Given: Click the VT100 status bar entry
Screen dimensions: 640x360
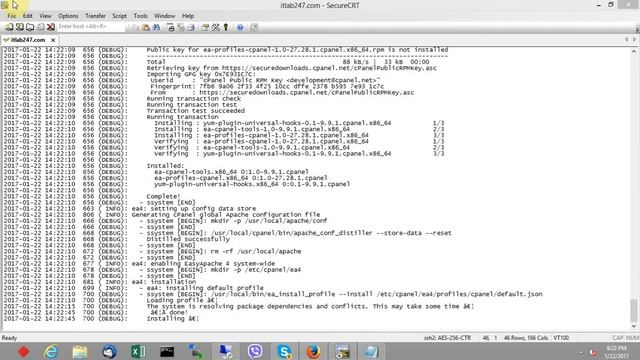Looking at the screenshot, I should pos(561,338).
